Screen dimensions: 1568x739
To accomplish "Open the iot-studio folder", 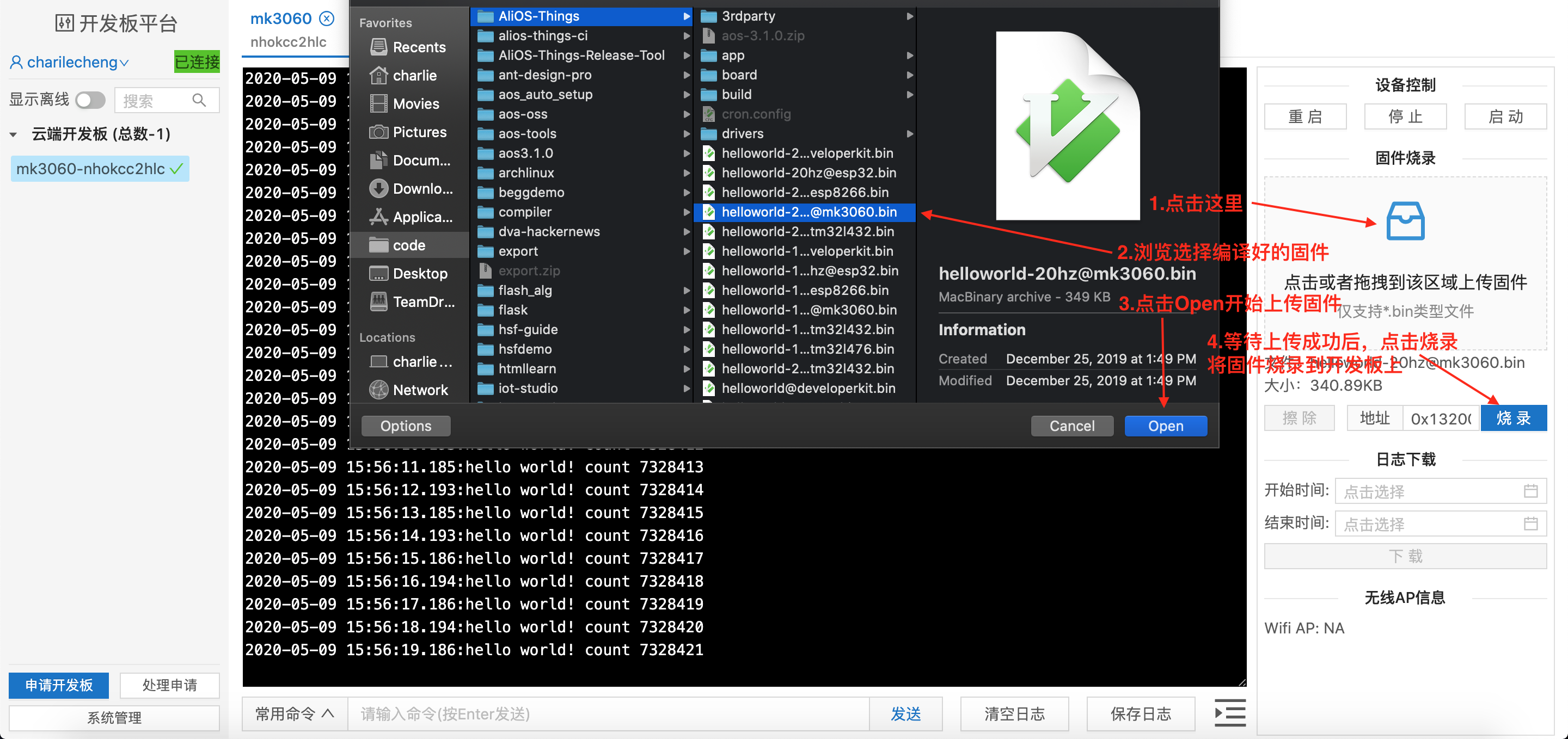I will pos(581,388).
